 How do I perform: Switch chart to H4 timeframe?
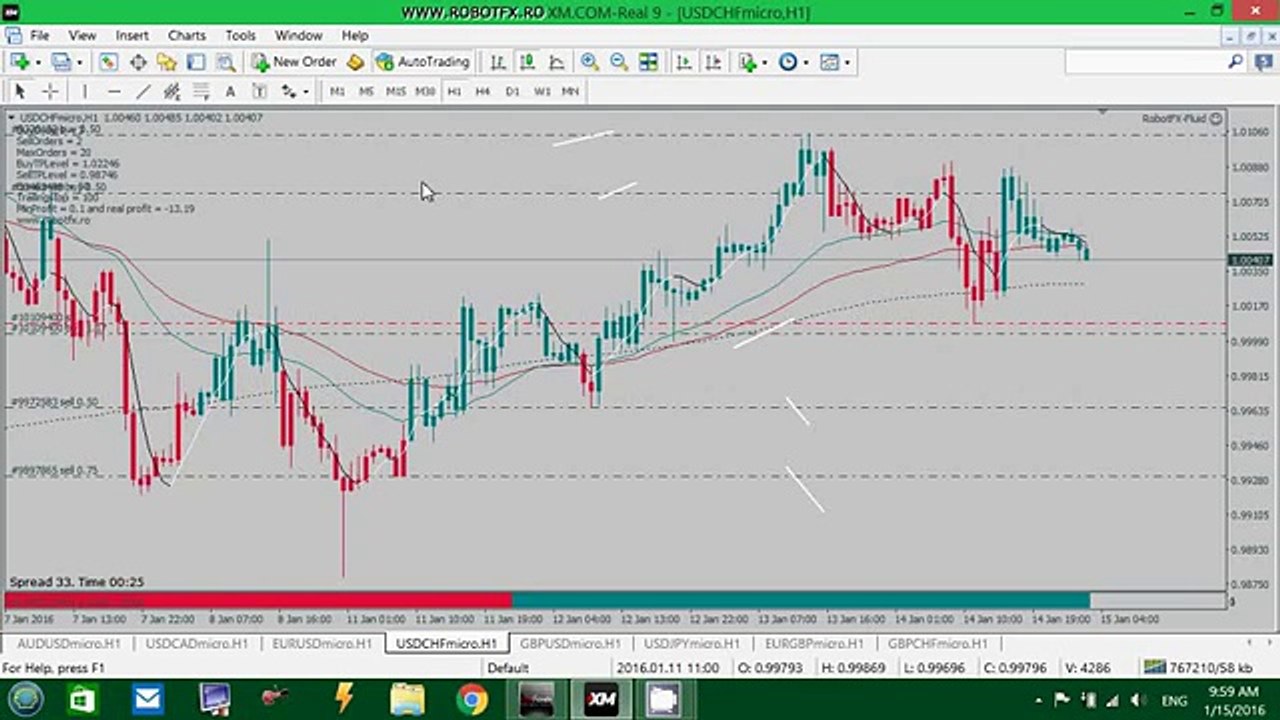483,91
